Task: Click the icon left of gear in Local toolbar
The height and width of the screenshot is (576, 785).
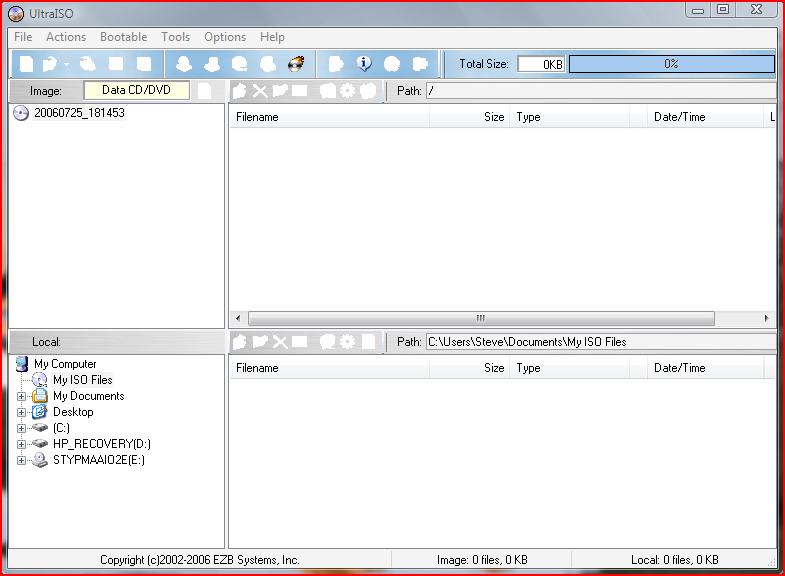Action: [328, 342]
